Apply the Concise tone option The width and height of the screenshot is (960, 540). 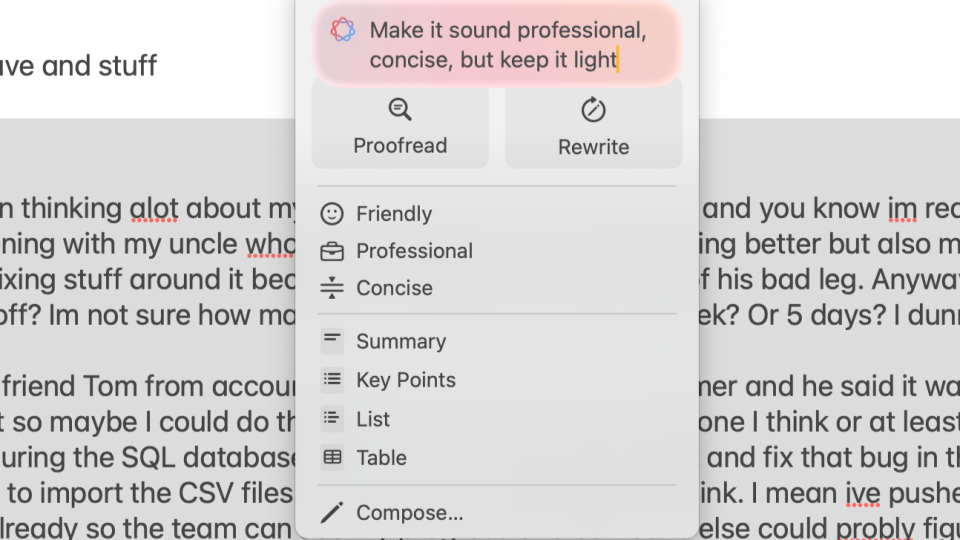[x=394, y=288]
